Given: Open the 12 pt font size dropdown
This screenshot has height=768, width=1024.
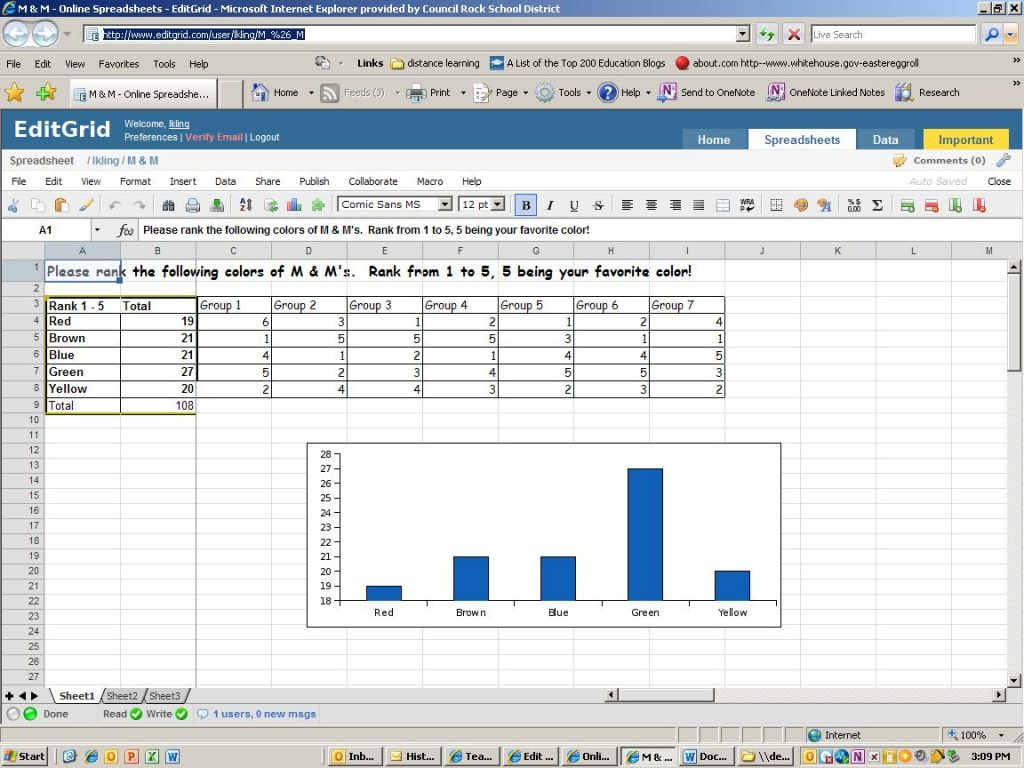Looking at the screenshot, I should [497, 204].
